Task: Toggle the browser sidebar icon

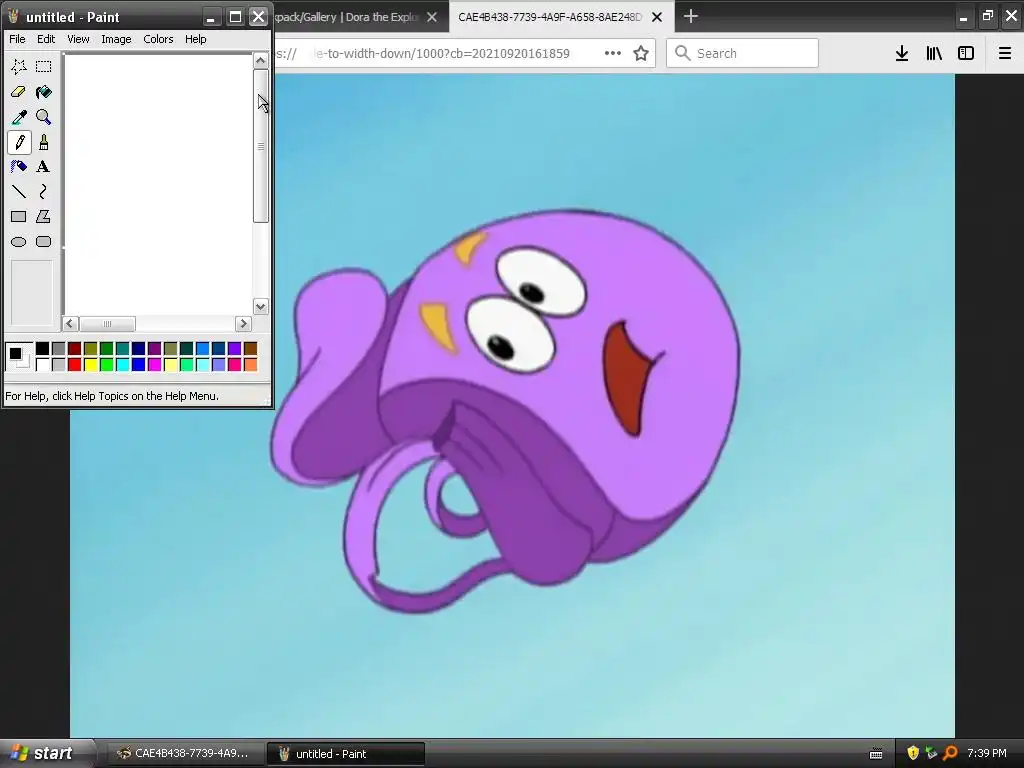Action: [966, 54]
